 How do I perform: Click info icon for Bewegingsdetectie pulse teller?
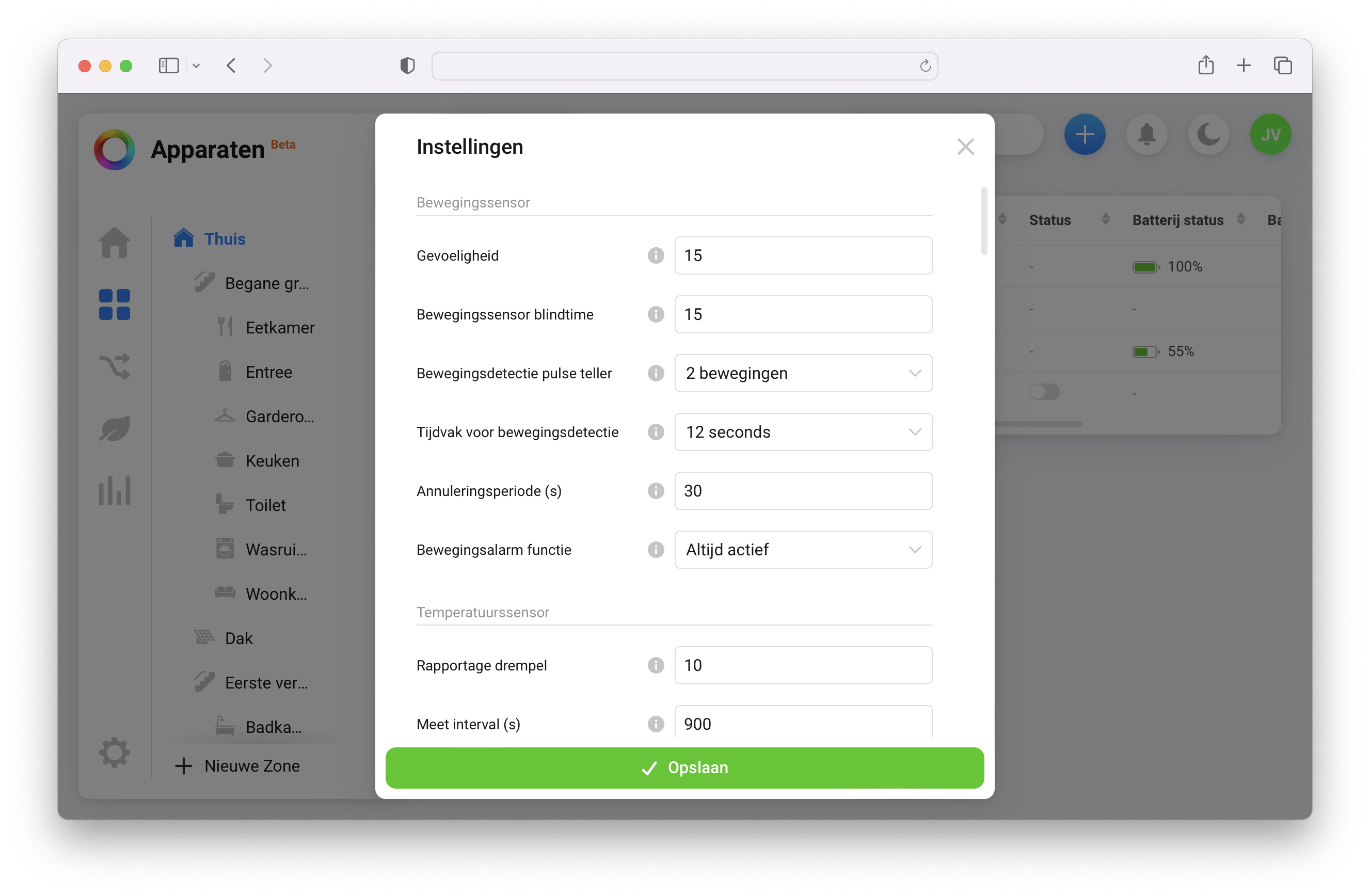point(656,373)
